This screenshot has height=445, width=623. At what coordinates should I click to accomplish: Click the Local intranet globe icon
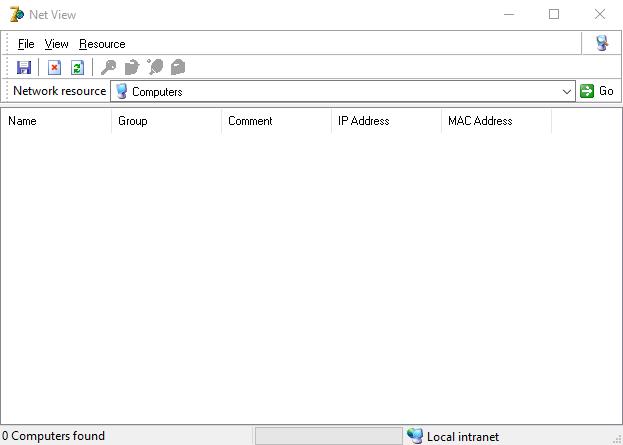[415, 436]
